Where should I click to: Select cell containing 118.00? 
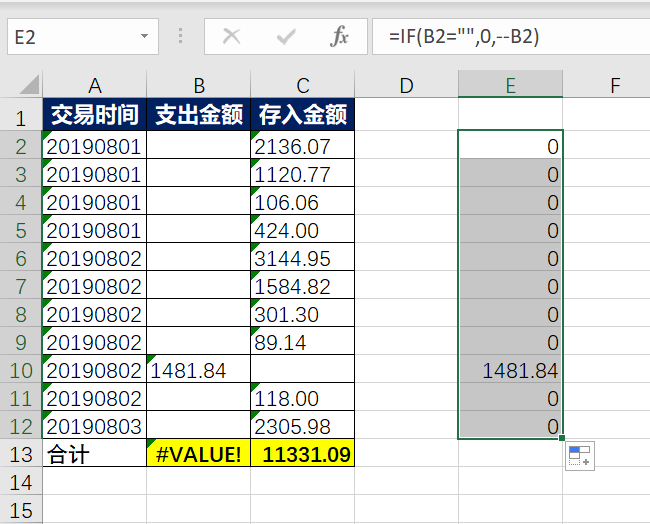click(x=303, y=397)
